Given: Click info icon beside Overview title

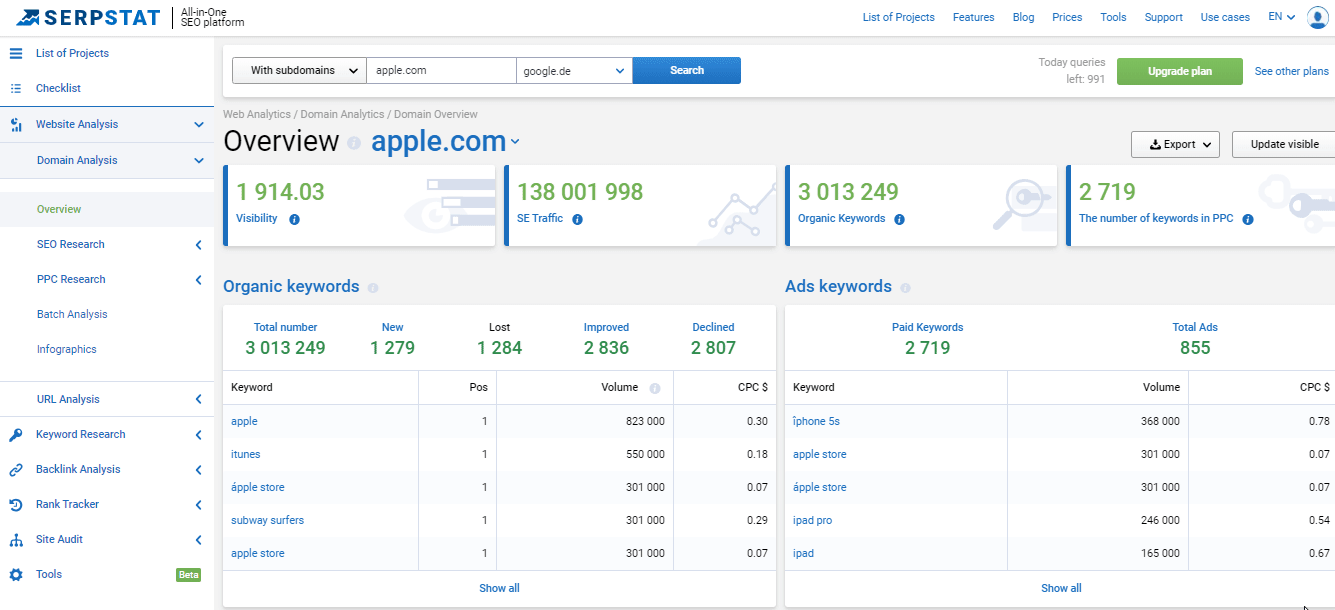Looking at the screenshot, I should (354, 143).
